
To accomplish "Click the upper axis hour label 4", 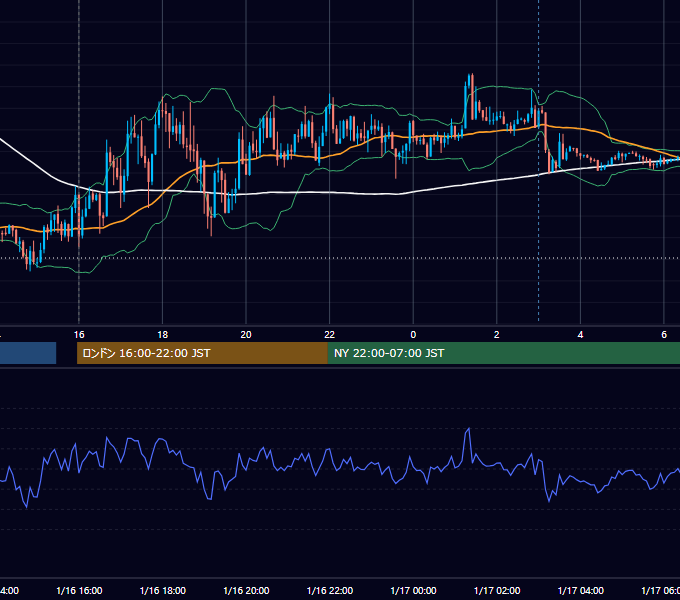I will point(580,335).
